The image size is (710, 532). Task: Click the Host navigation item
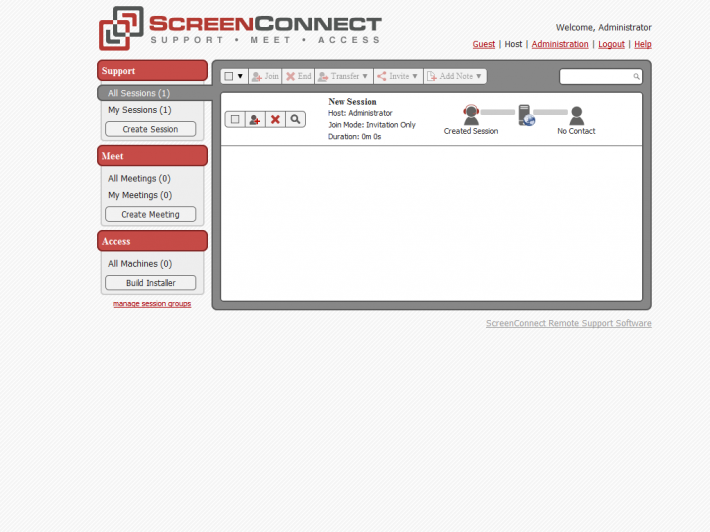tap(513, 44)
